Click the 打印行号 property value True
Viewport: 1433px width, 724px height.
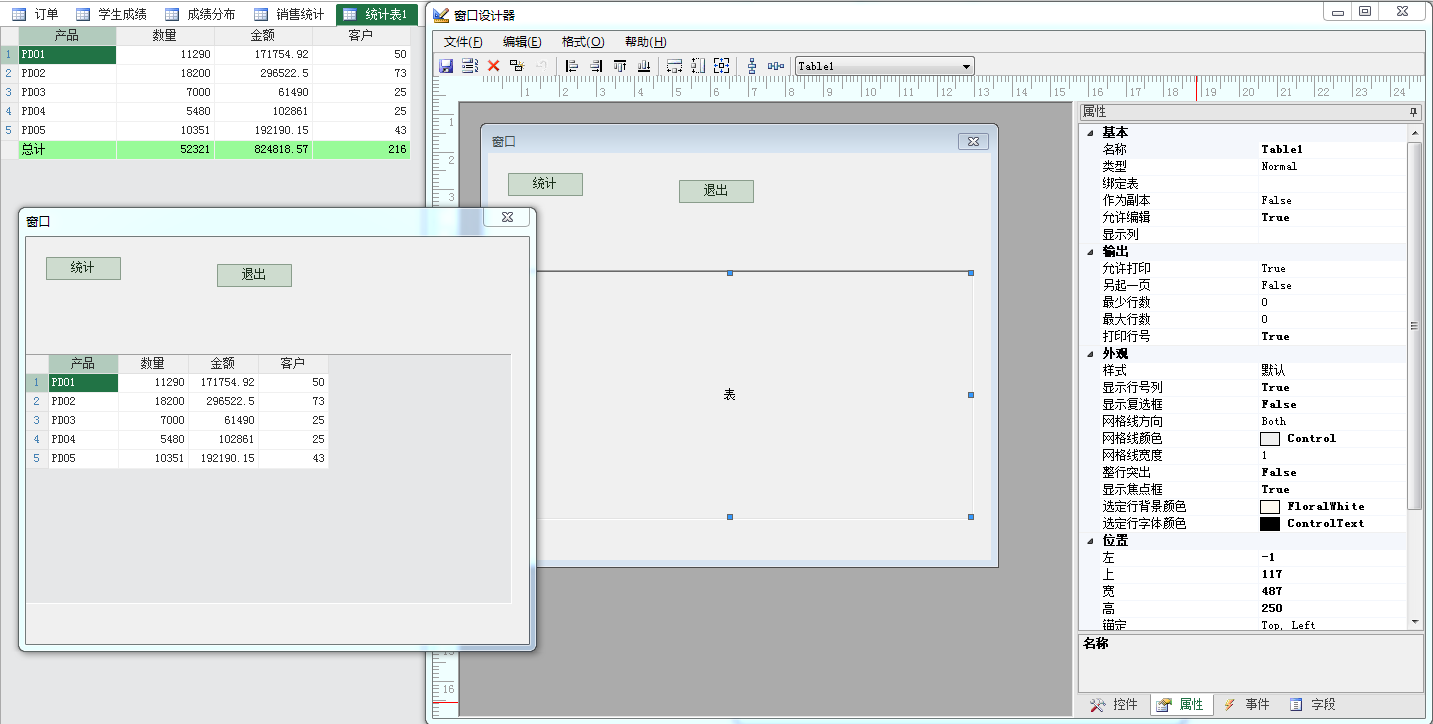coord(1332,336)
